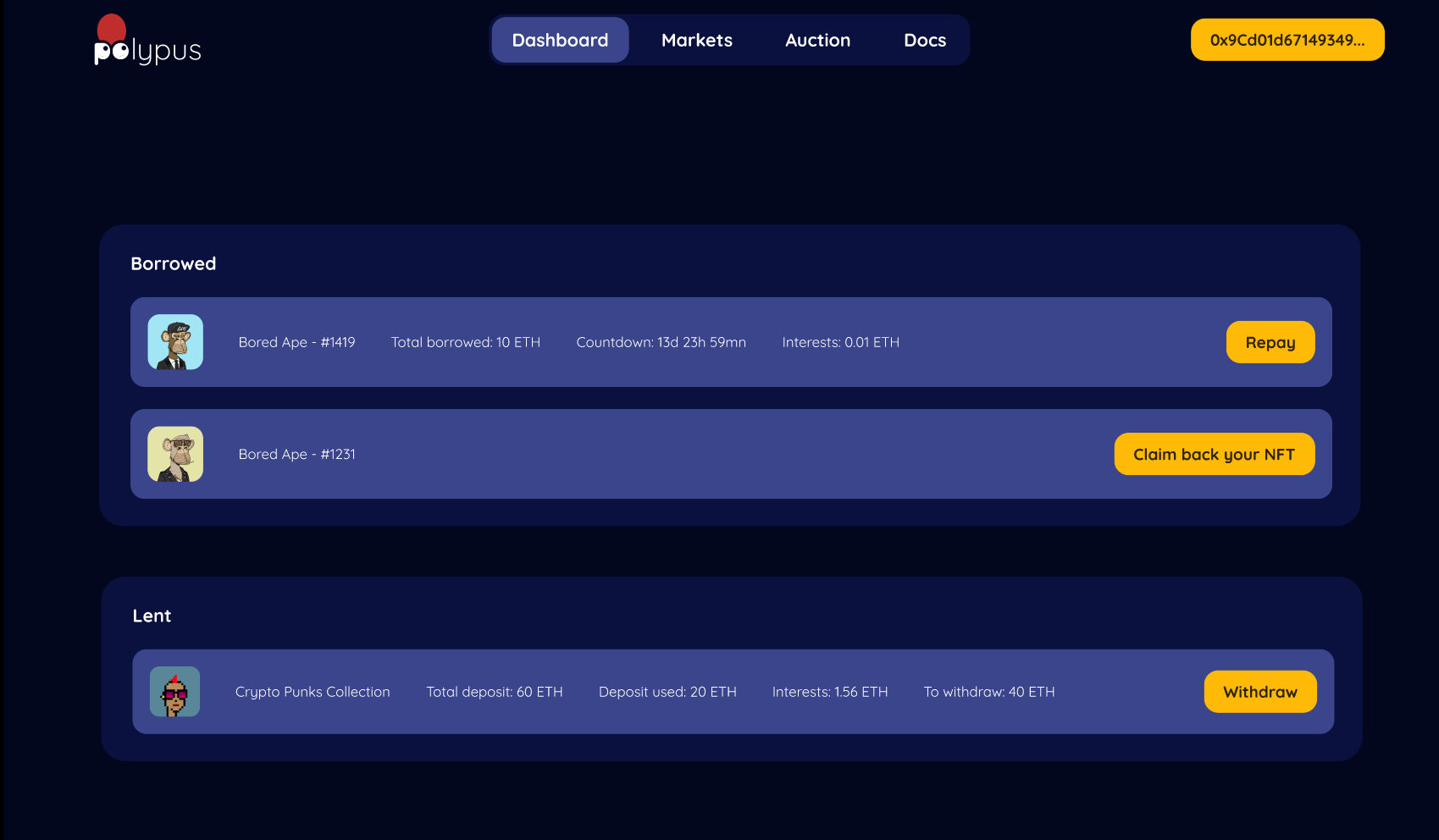Viewport: 1439px width, 840px height.
Task: Click the Polypus logo
Action: coord(147,41)
